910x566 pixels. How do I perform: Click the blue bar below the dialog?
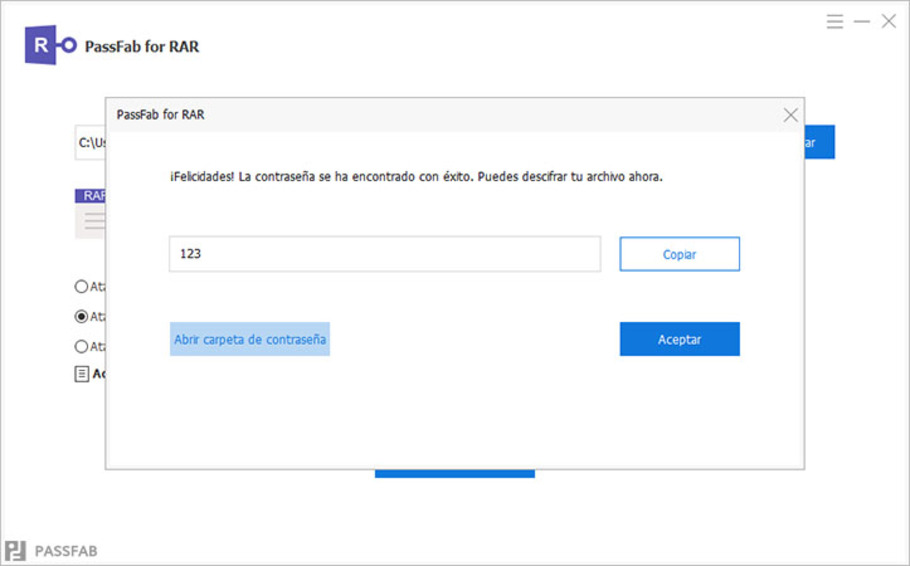454,474
